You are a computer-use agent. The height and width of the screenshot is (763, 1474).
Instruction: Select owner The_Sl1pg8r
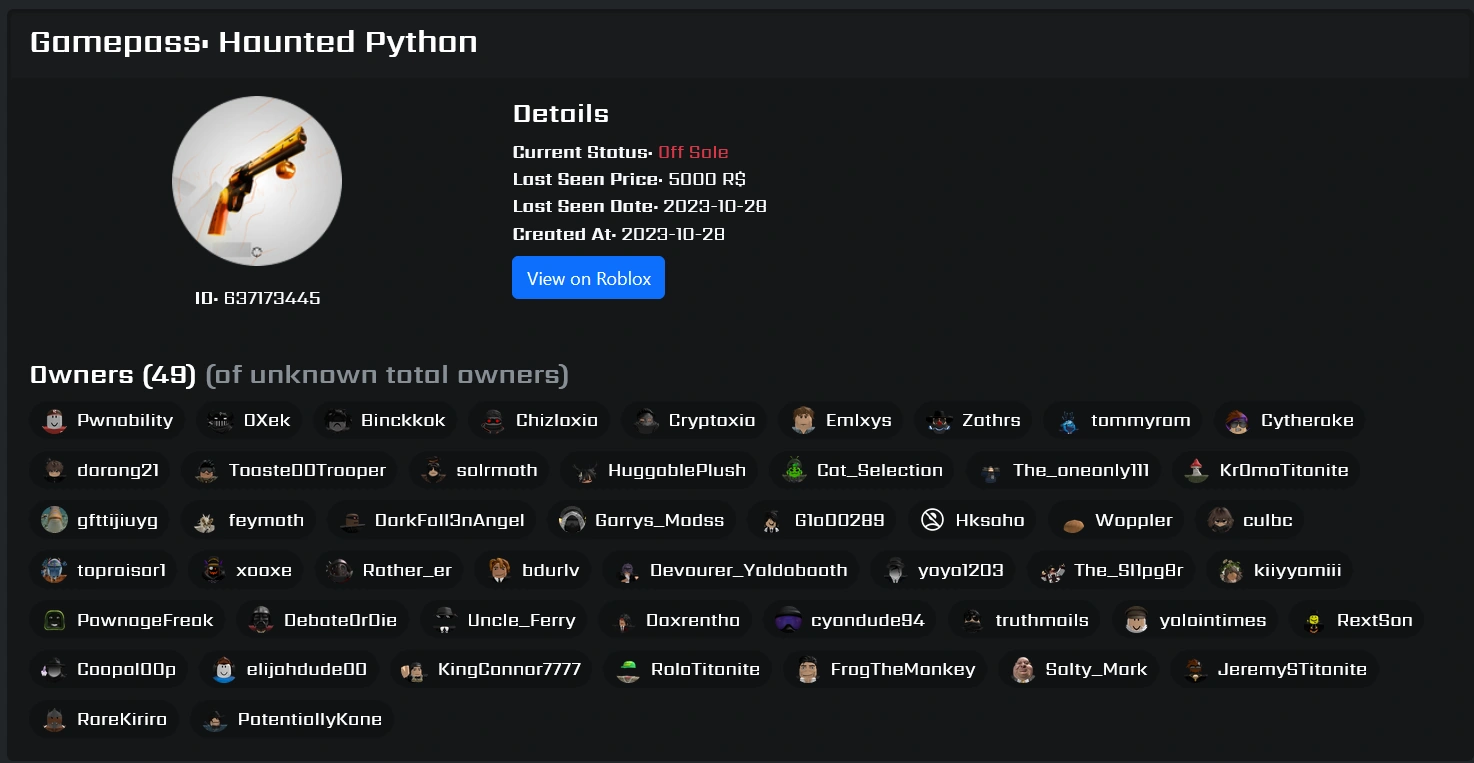(x=1111, y=570)
